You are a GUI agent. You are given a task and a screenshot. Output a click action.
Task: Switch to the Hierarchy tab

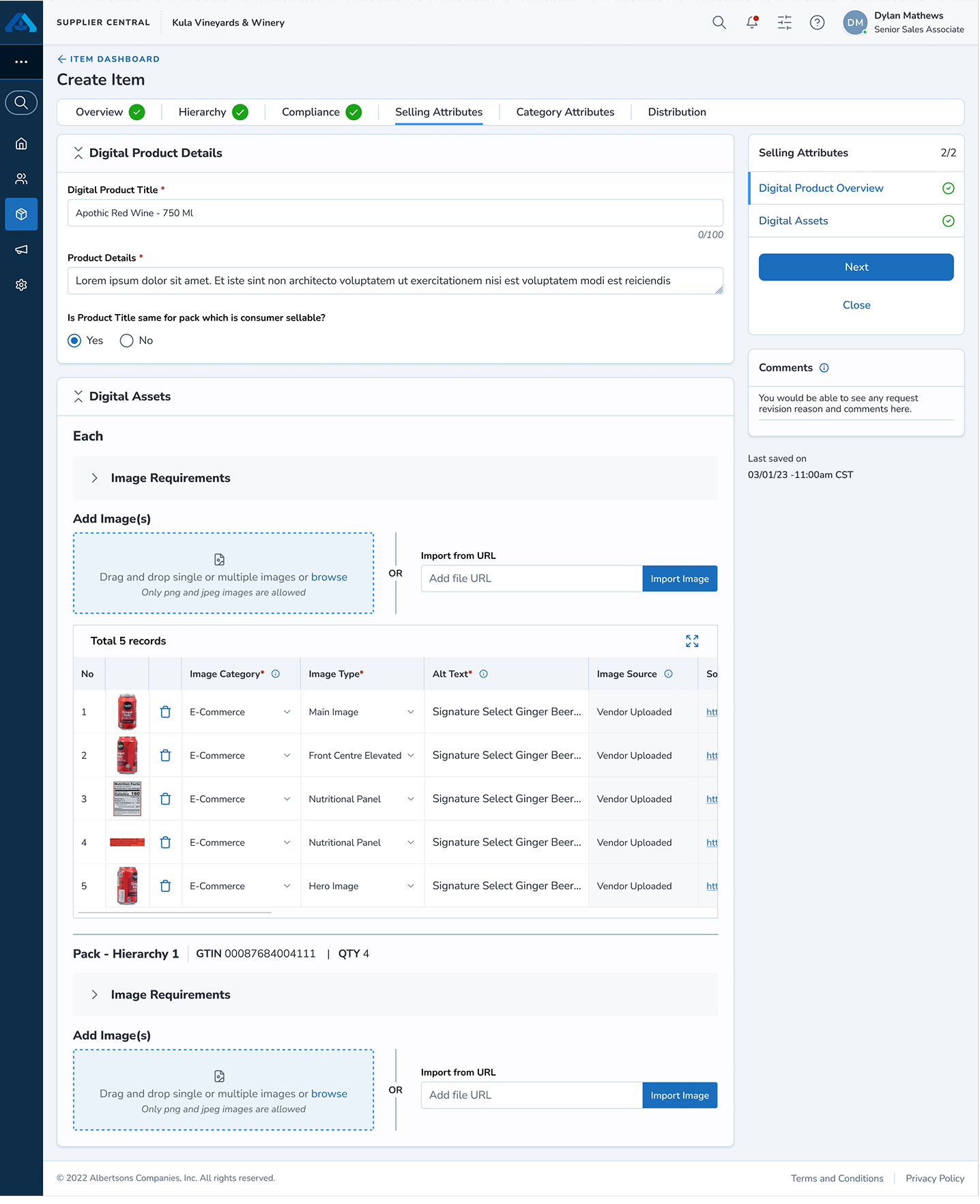tap(213, 113)
